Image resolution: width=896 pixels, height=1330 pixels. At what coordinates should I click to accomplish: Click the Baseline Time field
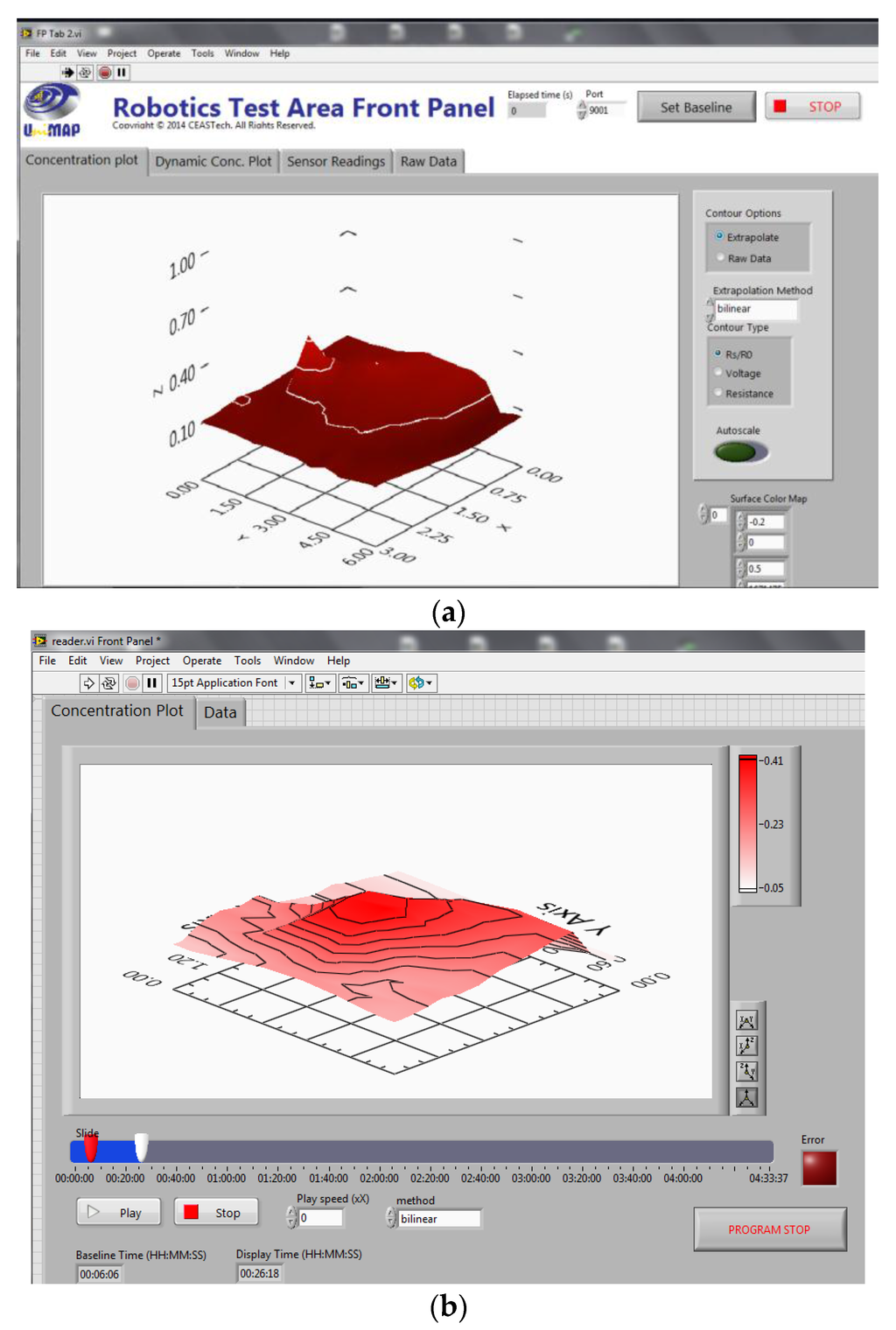[99, 1274]
